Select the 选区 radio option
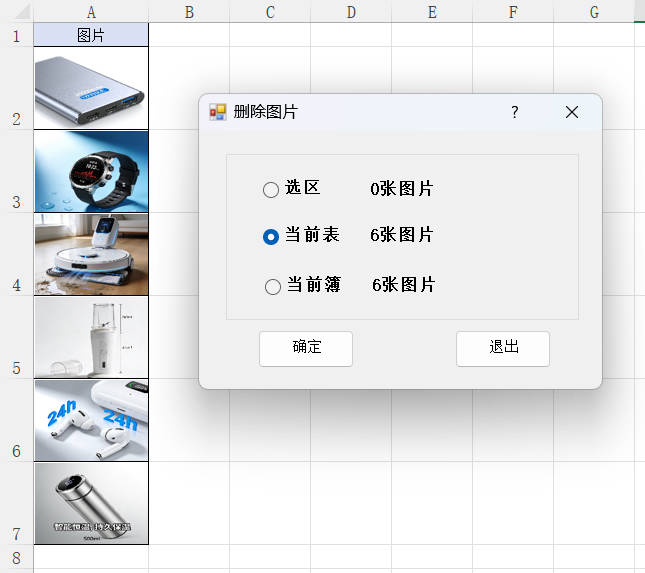Viewport: 645px width, 573px height. [271, 189]
